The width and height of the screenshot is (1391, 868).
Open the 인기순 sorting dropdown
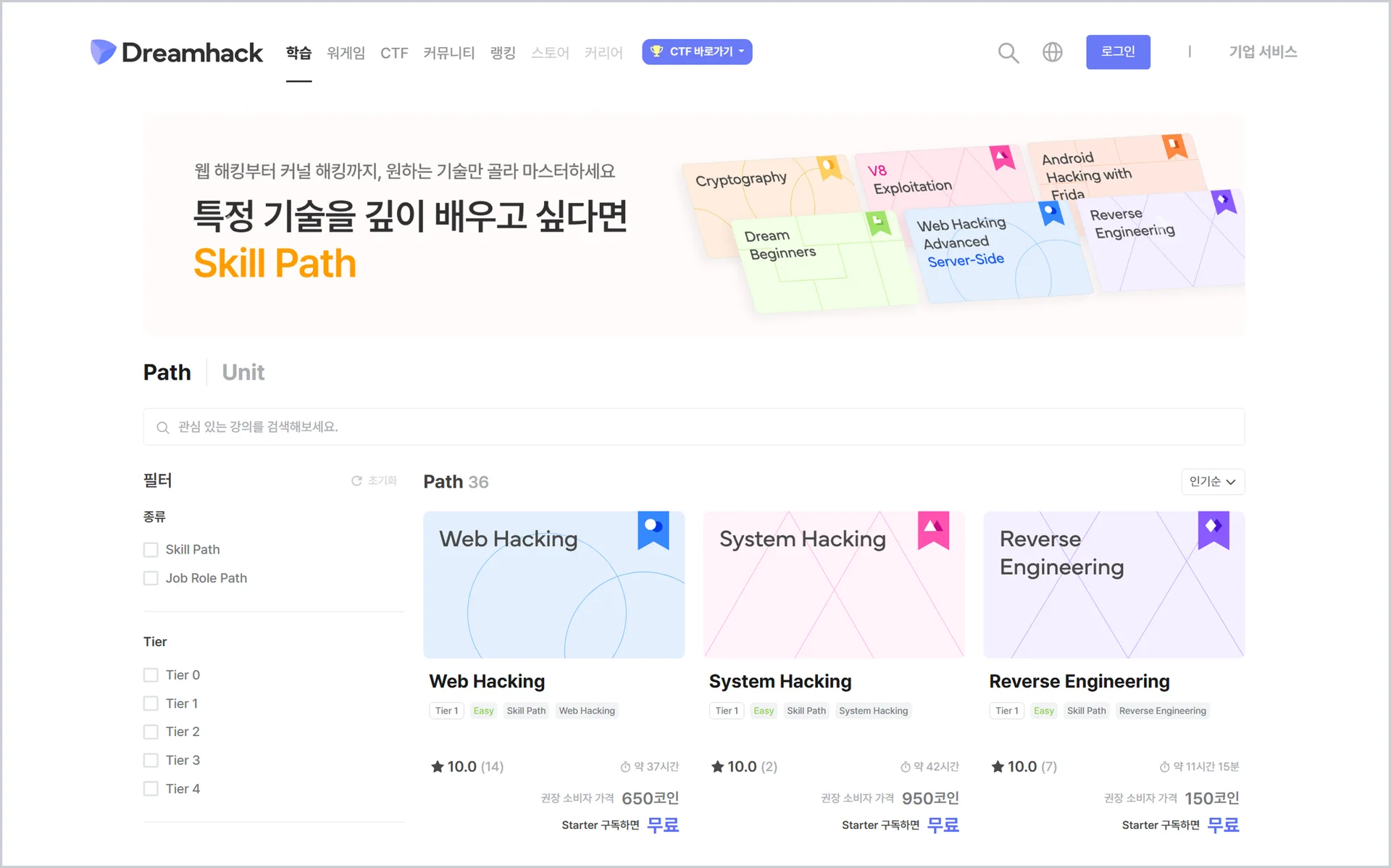[x=1212, y=482]
